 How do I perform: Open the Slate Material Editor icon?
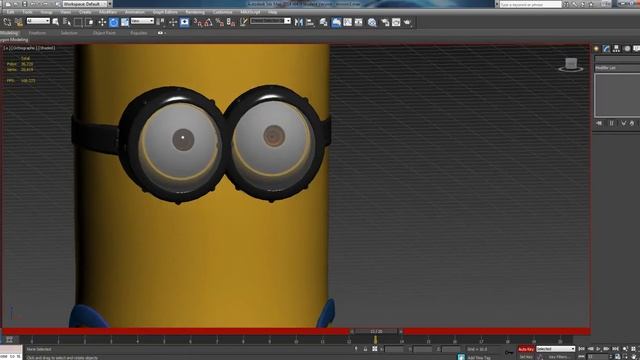click(x=372, y=22)
